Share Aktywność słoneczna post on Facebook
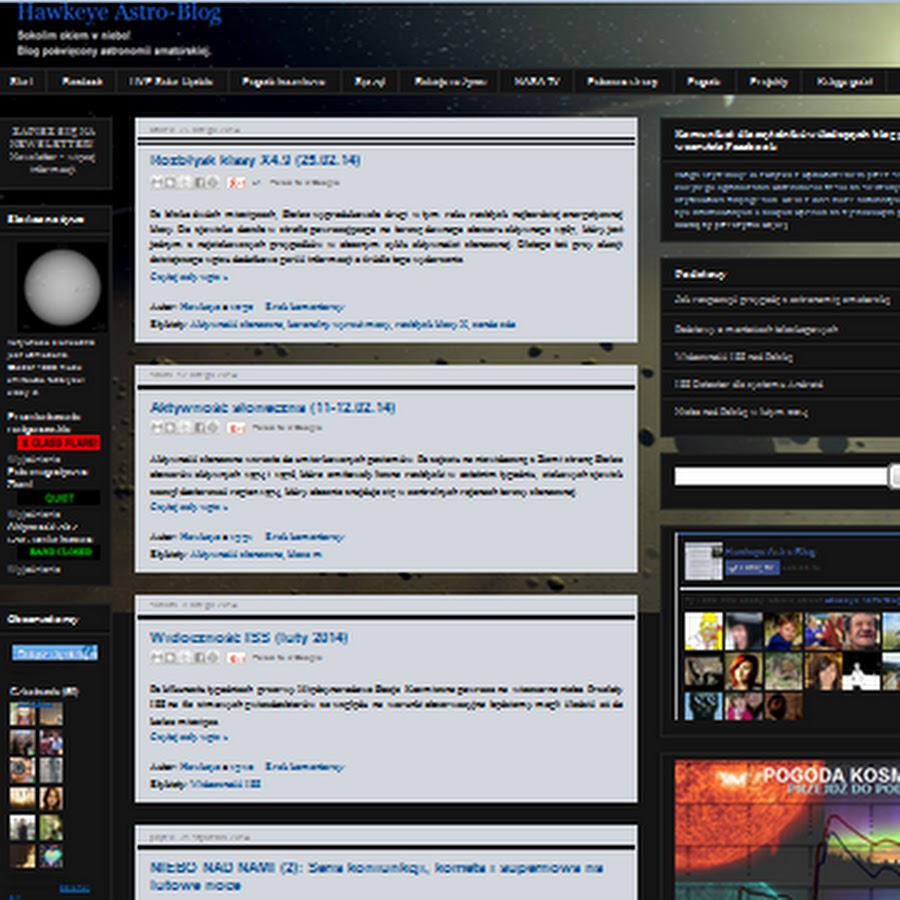The width and height of the screenshot is (900, 900). click(x=199, y=427)
